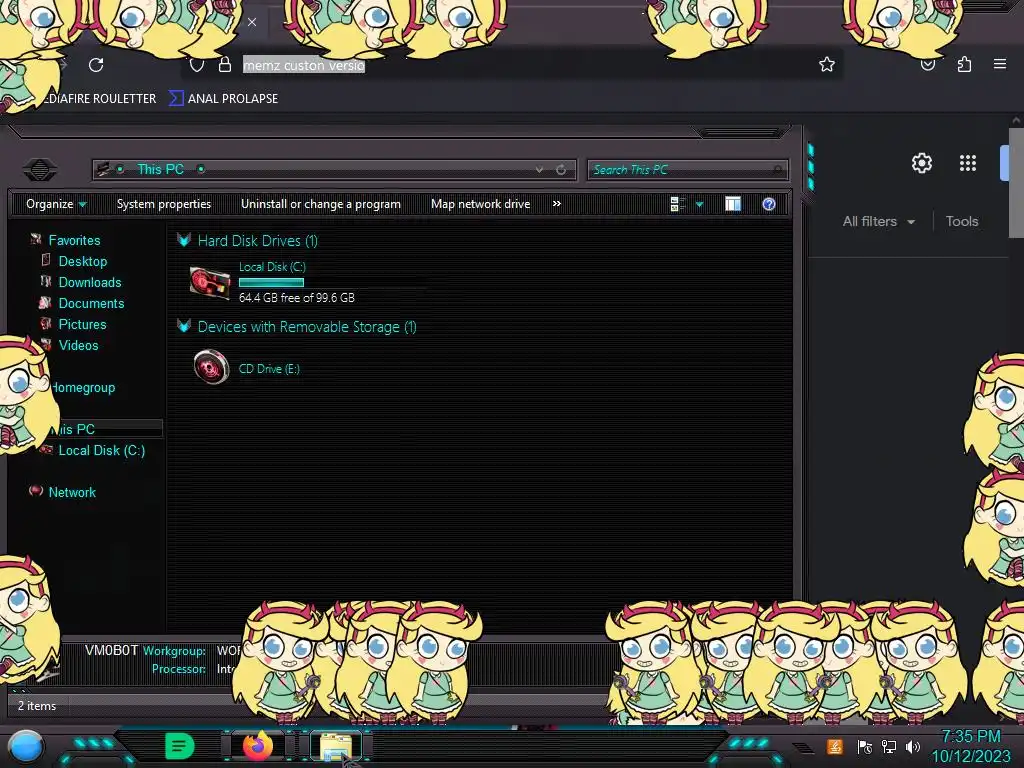Open network tray icon
Viewport: 1024px width, 768px height.
[x=889, y=746]
